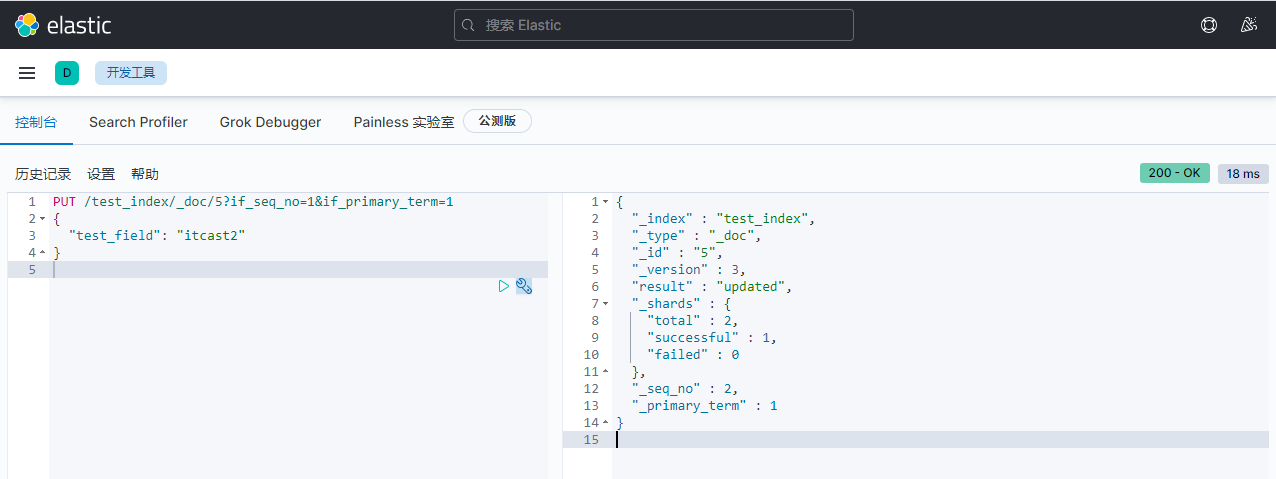This screenshot has height=479, width=1276.
Task: Click the Elastic logo icon
Action: [x=27, y=25]
